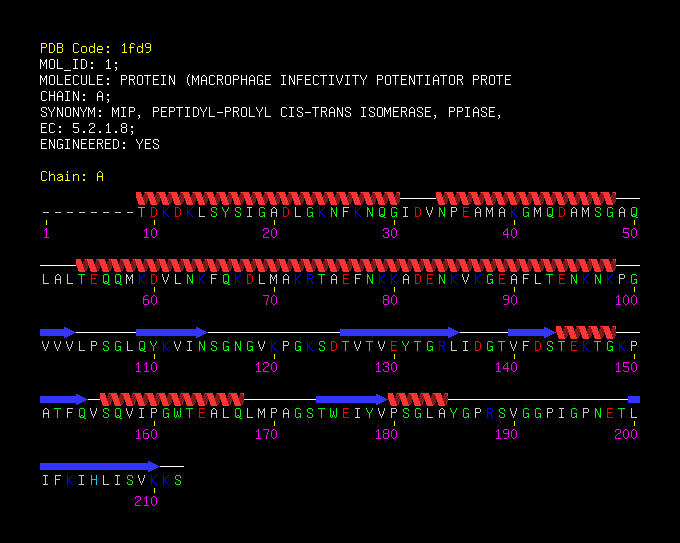Click residue number label 160

(147, 434)
